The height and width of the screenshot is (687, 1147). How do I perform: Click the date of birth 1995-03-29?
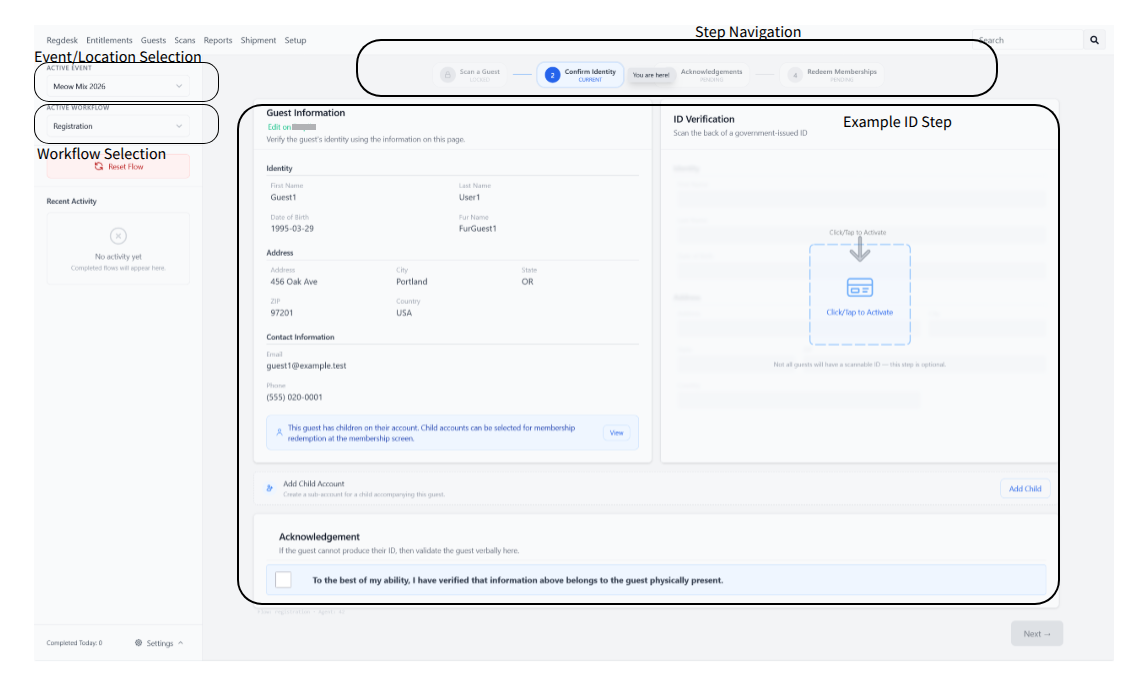(292, 229)
